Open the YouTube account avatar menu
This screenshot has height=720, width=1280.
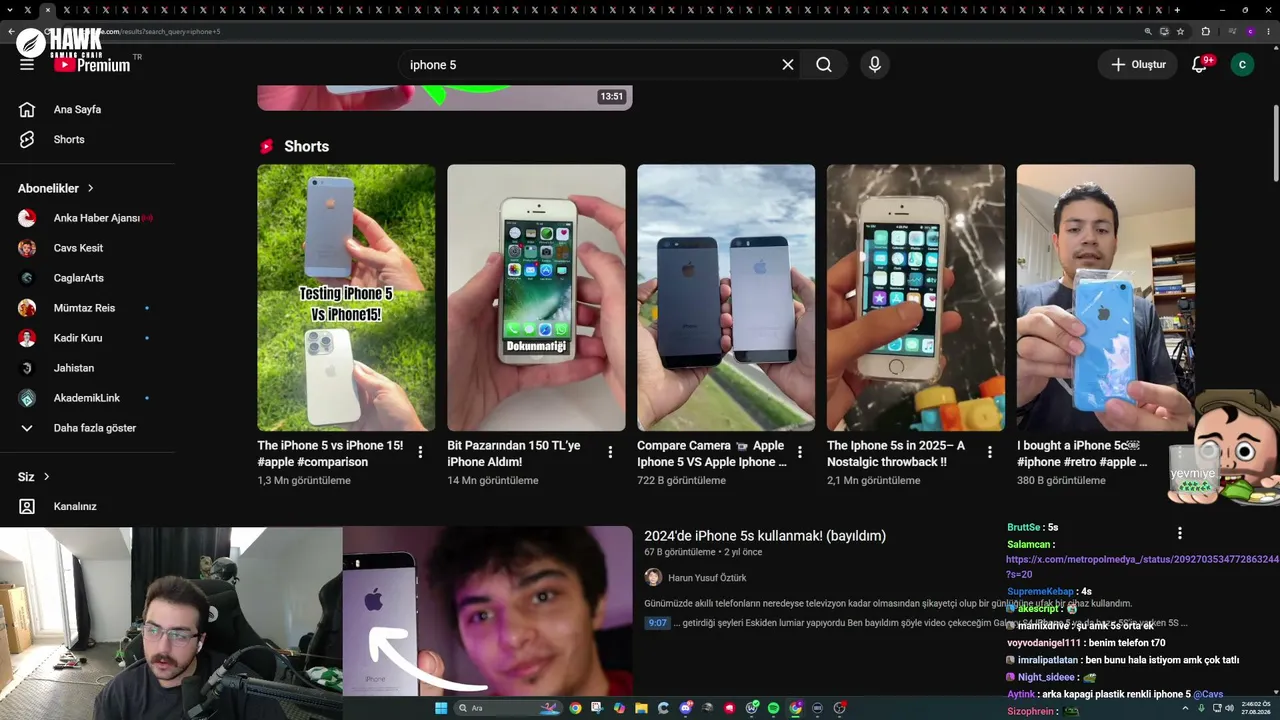tap(1242, 65)
